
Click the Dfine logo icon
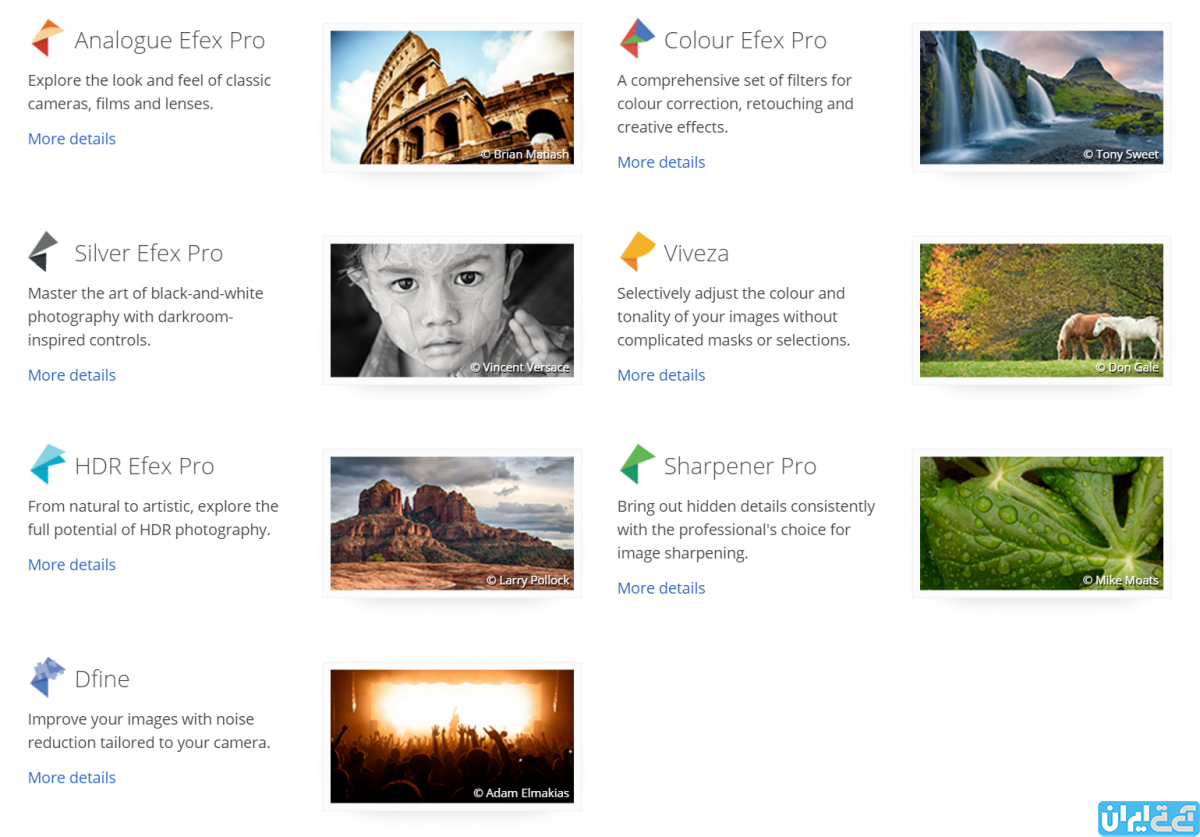coord(47,678)
